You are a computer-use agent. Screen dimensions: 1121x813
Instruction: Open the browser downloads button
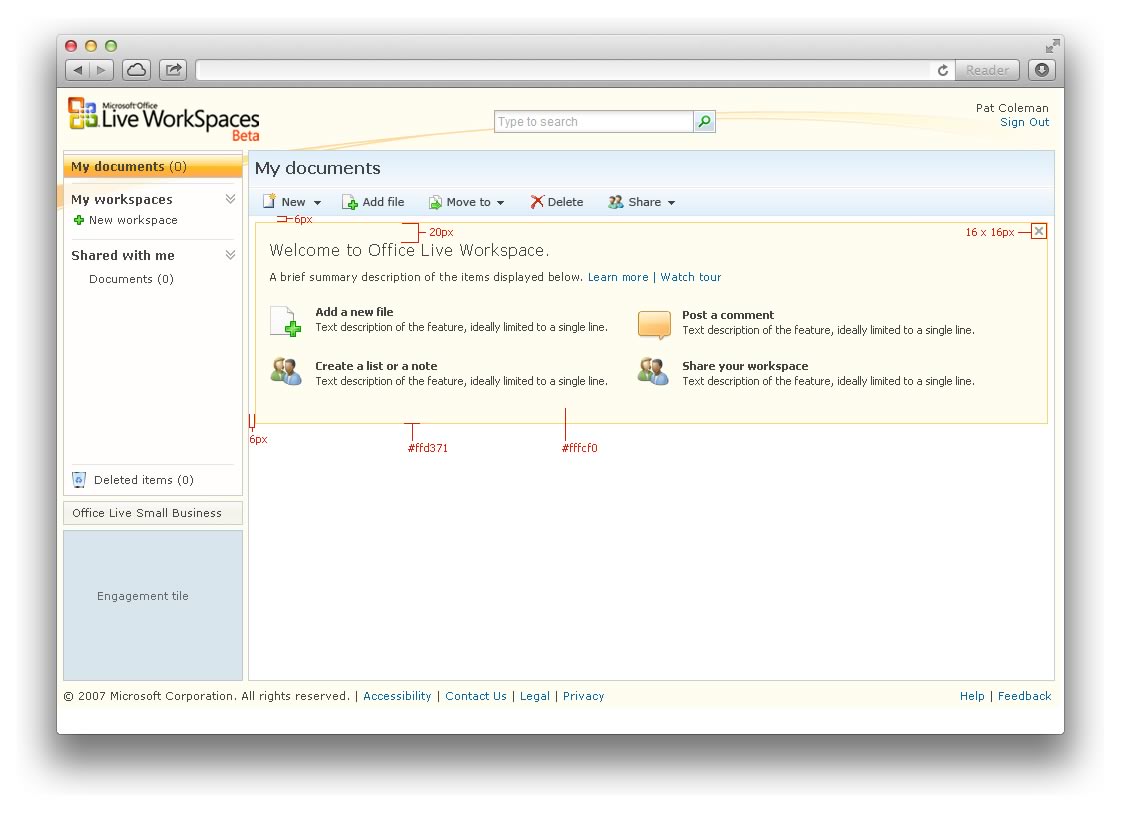click(1042, 70)
